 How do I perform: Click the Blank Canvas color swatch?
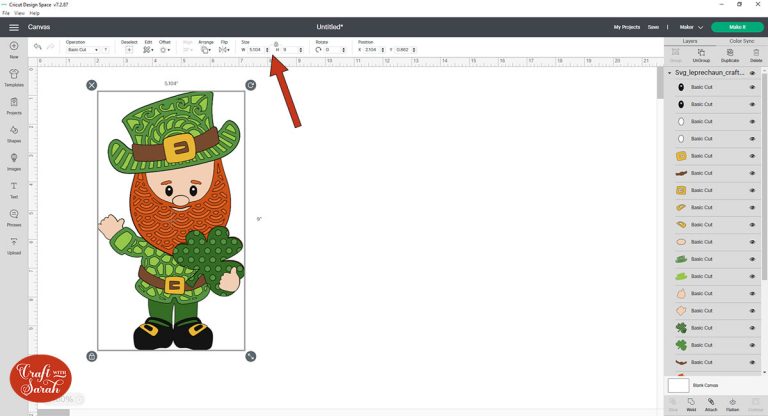[x=678, y=385]
